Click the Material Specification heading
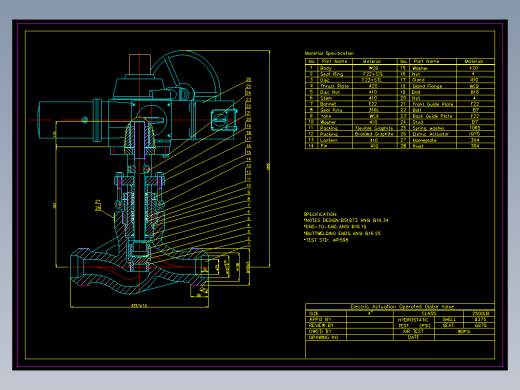The height and width of the screenshot is (390, 520). pyautogui.click(x=329, y=53)
